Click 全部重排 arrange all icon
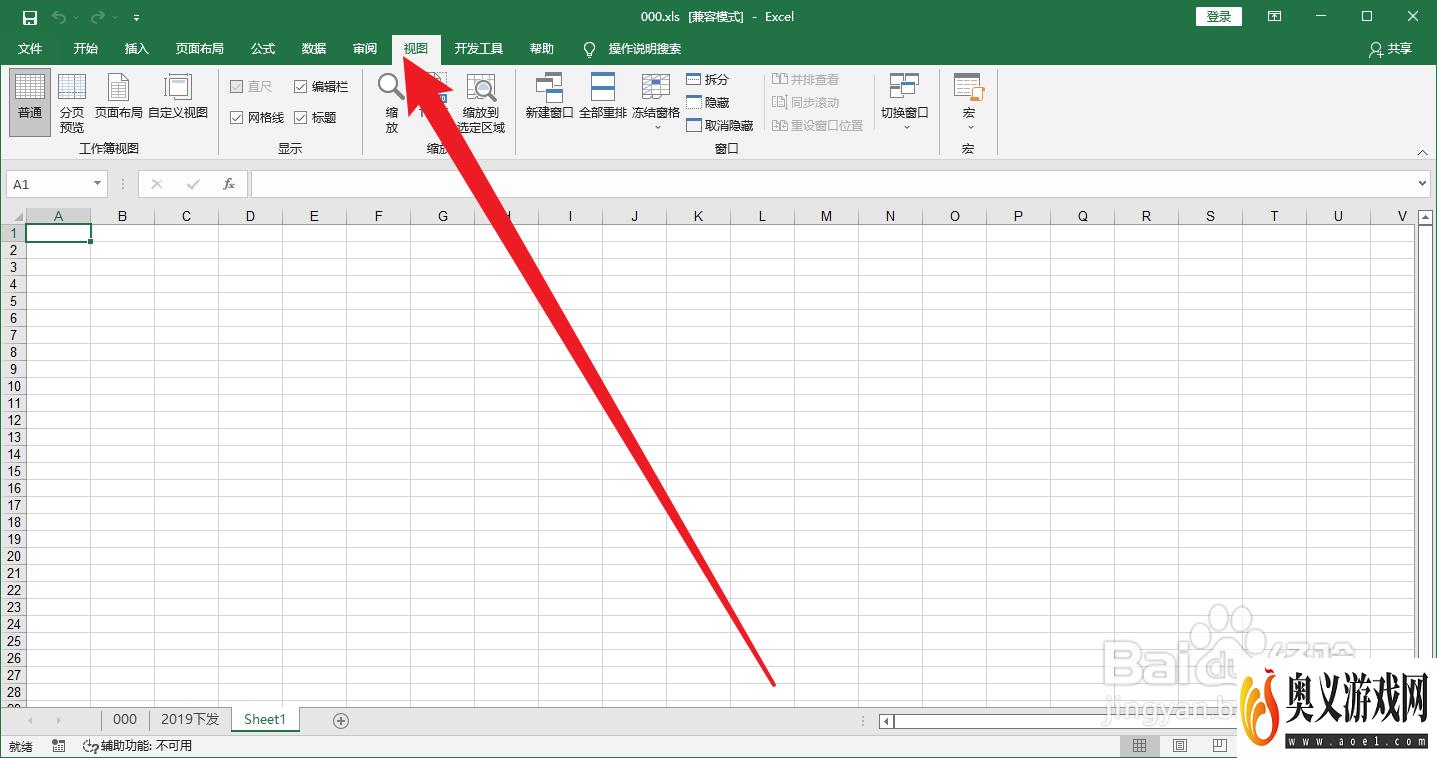 point(602,97)
